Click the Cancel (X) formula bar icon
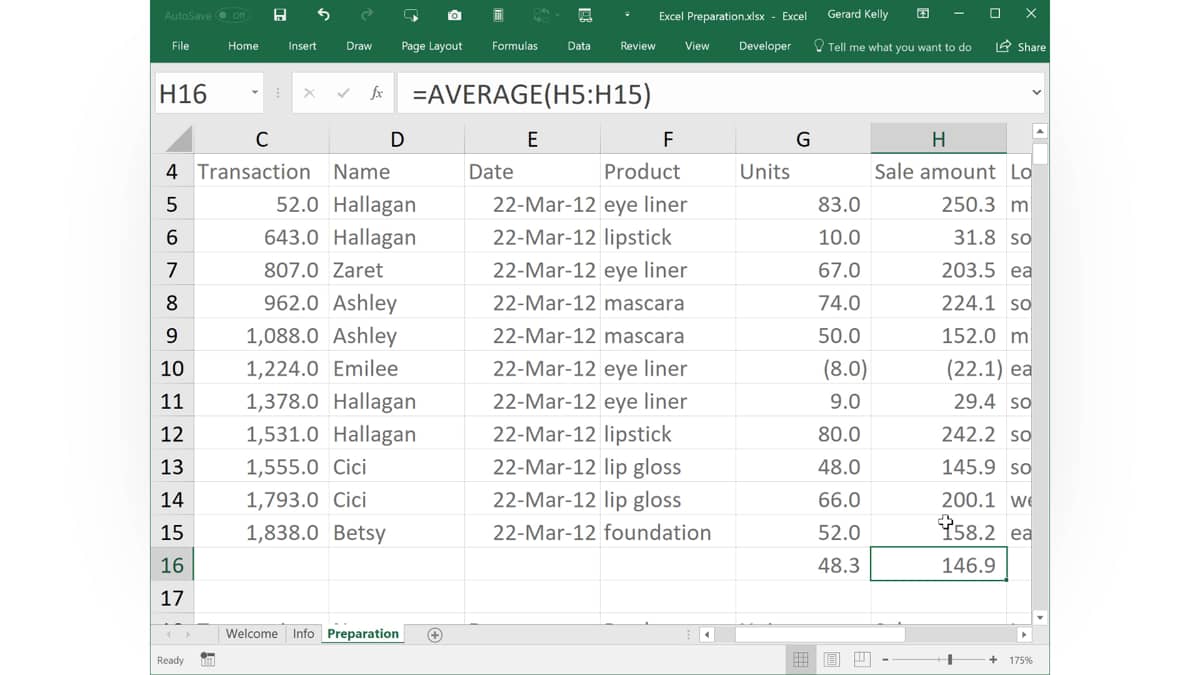1200x675 pixels. click(x=309, y=93)
